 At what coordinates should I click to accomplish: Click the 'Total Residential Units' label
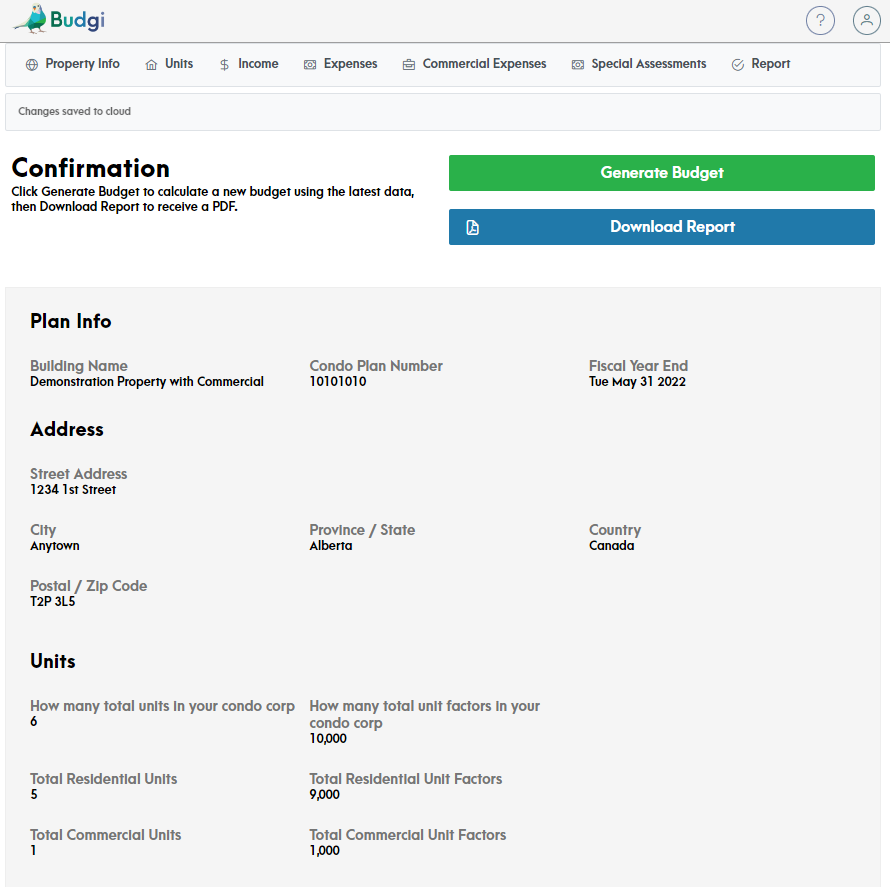click(103, 779)
